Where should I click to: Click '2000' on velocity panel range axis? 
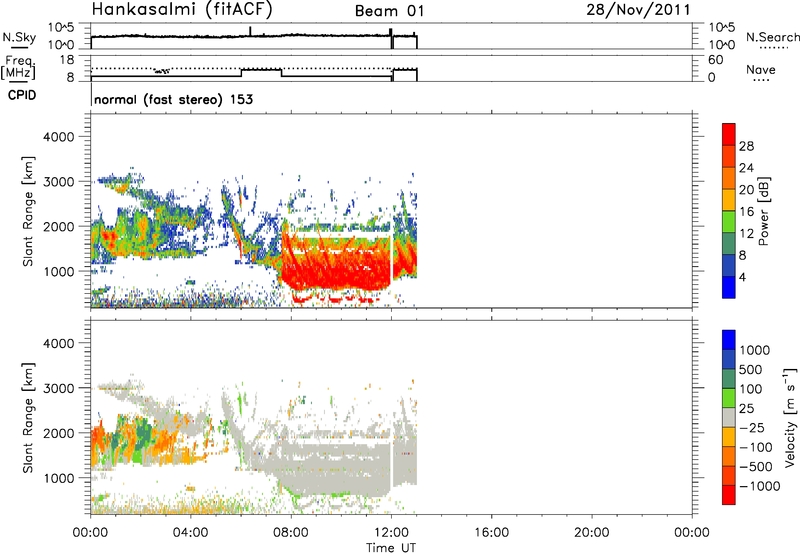pos(58,433)
